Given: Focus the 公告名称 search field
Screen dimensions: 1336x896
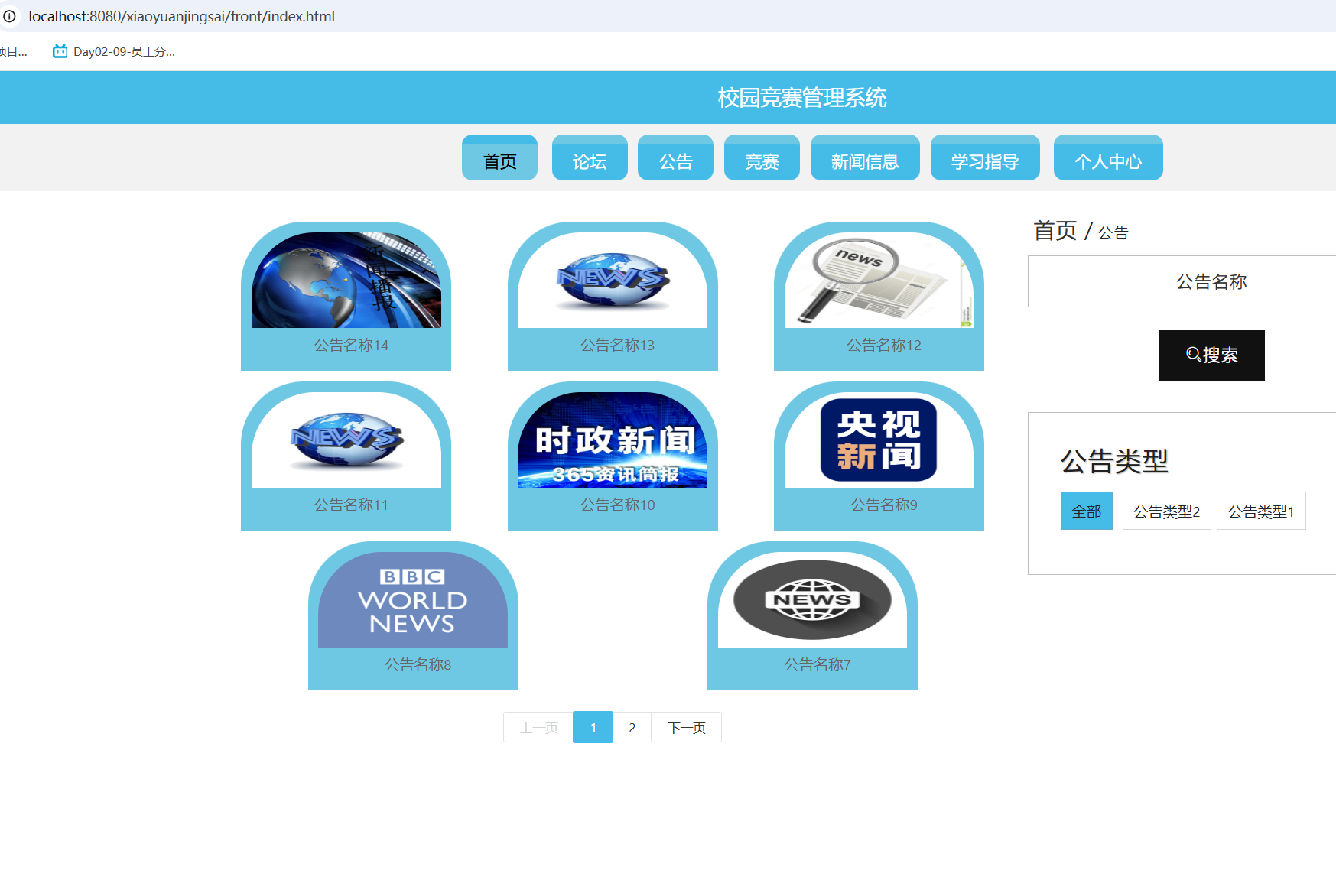Looking at the screenshot, I should click(x=1182, y=281).
